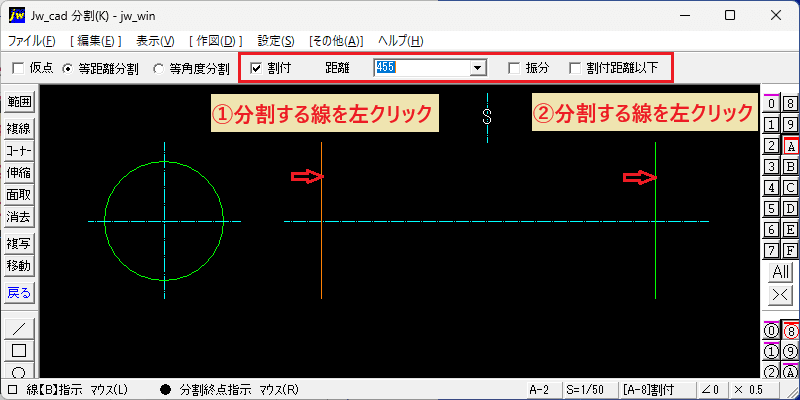Click the 距離 input field showing 455

coord(421,67)
